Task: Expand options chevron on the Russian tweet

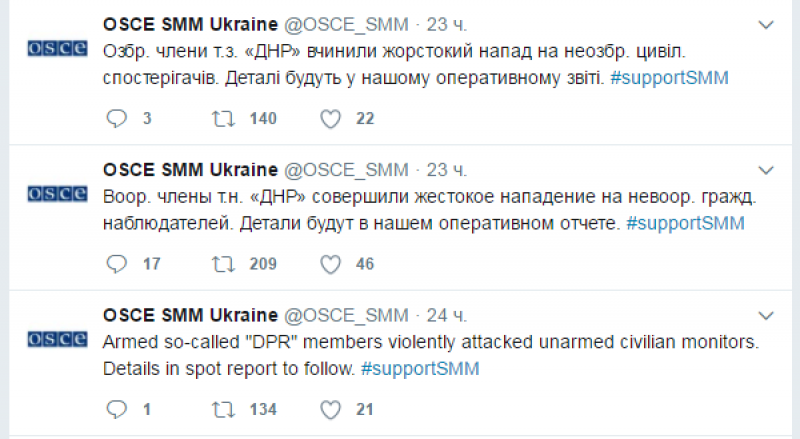Action: pos(766,170)
